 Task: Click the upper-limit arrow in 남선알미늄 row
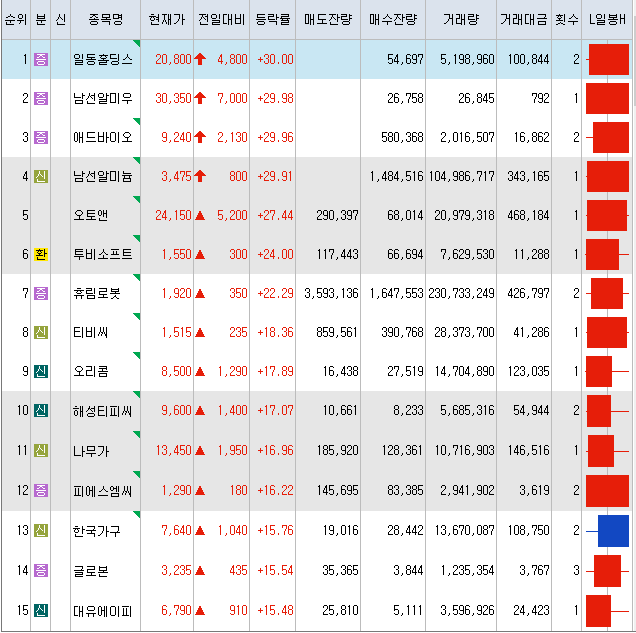pos(200,176)
